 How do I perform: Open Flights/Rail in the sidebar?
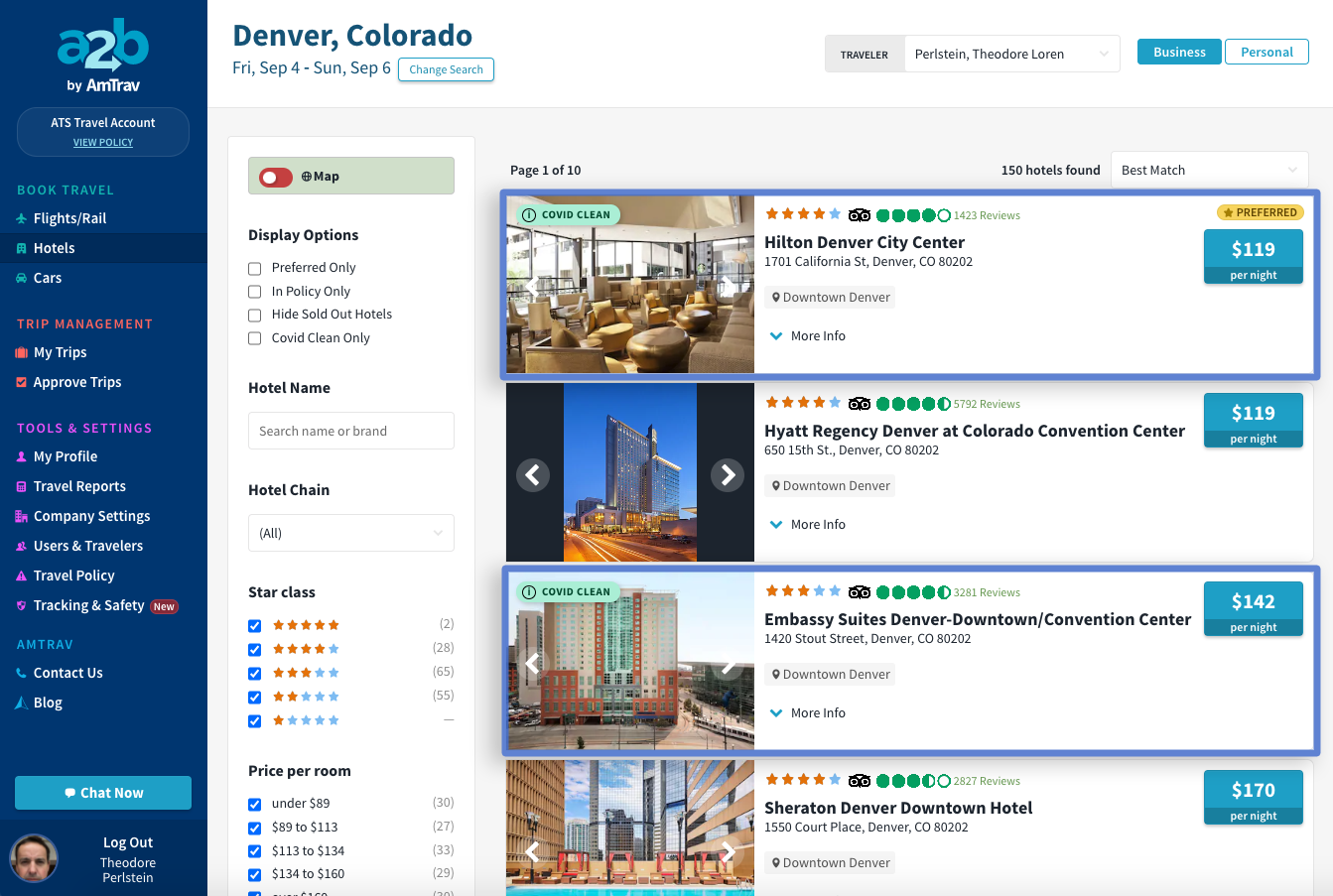coord(69,218)
